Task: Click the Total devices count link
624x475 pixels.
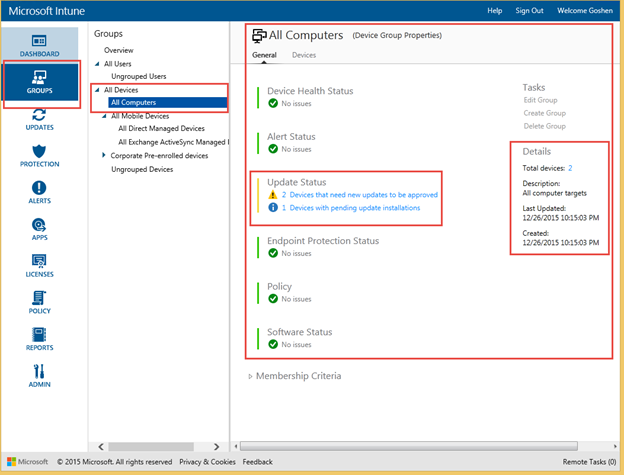Action: (570, 168)
